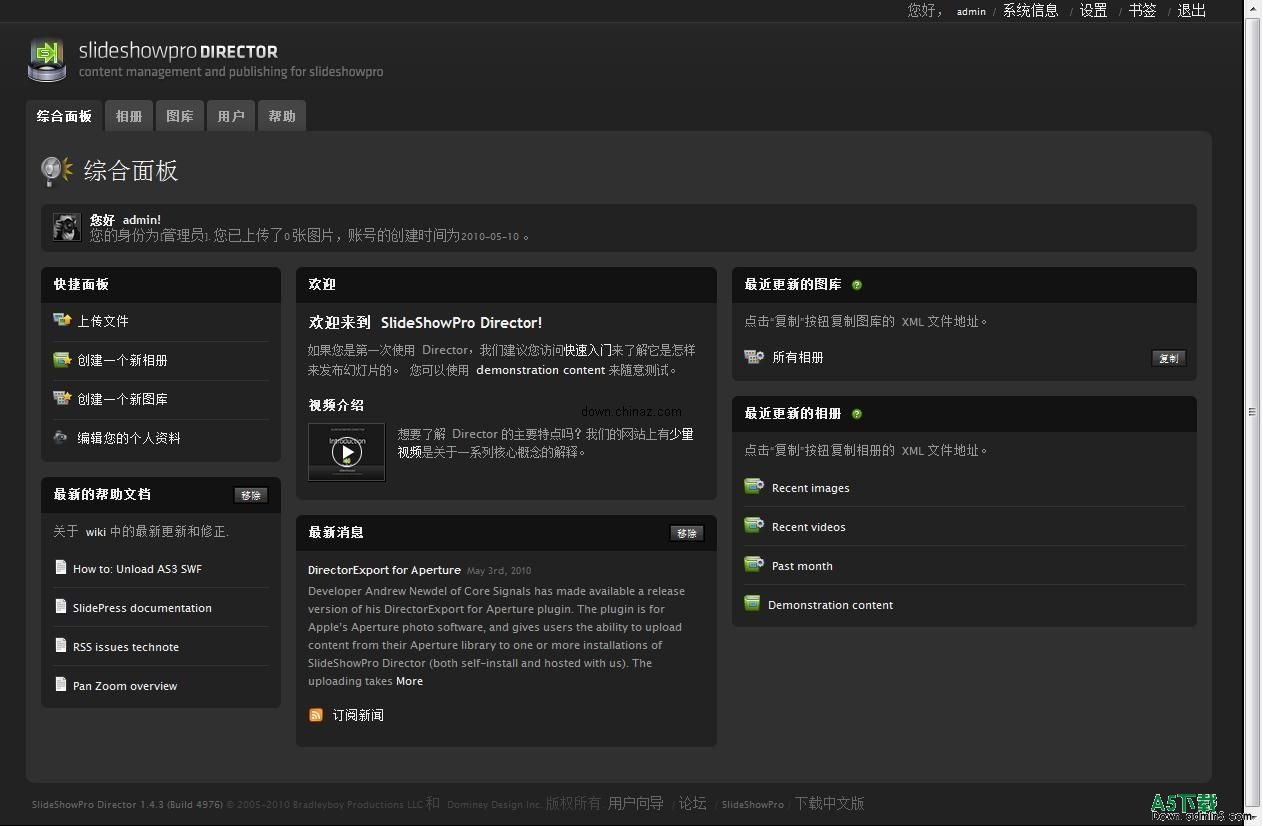Open the Recent videos album
Image resolution: width=1263 pixels, height=826 pixels.
[x=808, y=527]
